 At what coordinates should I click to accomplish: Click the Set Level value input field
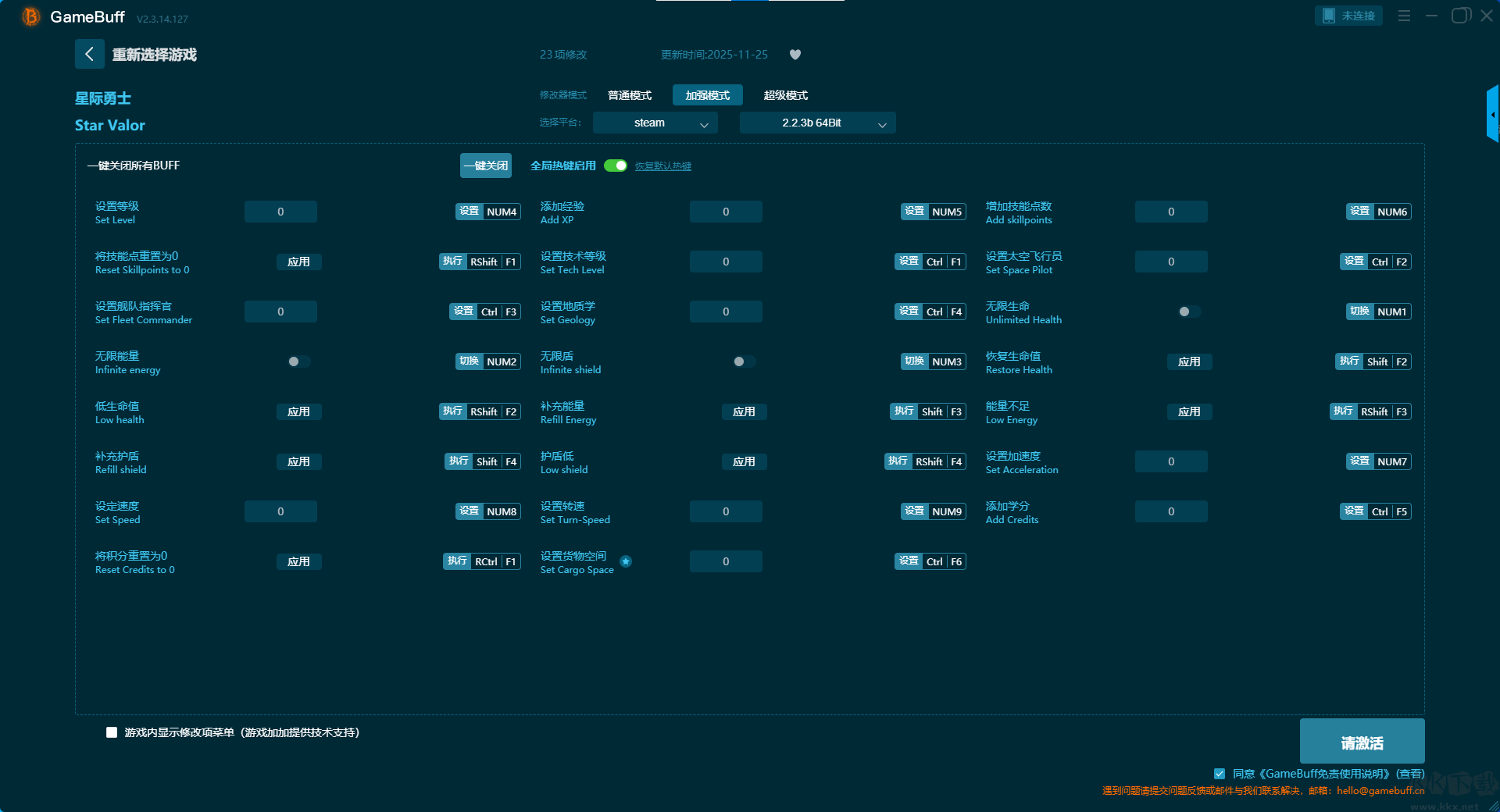click(x=280, y=212)
